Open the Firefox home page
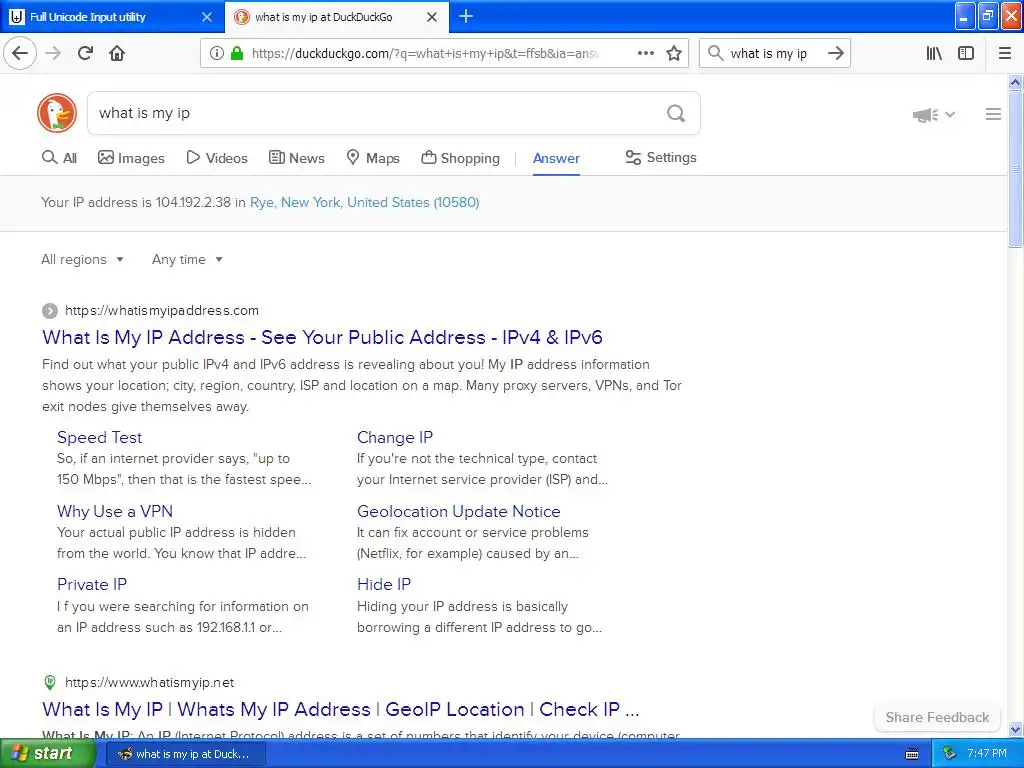Viewport: 1024px width, 768px height. click(x=117, y=53)
